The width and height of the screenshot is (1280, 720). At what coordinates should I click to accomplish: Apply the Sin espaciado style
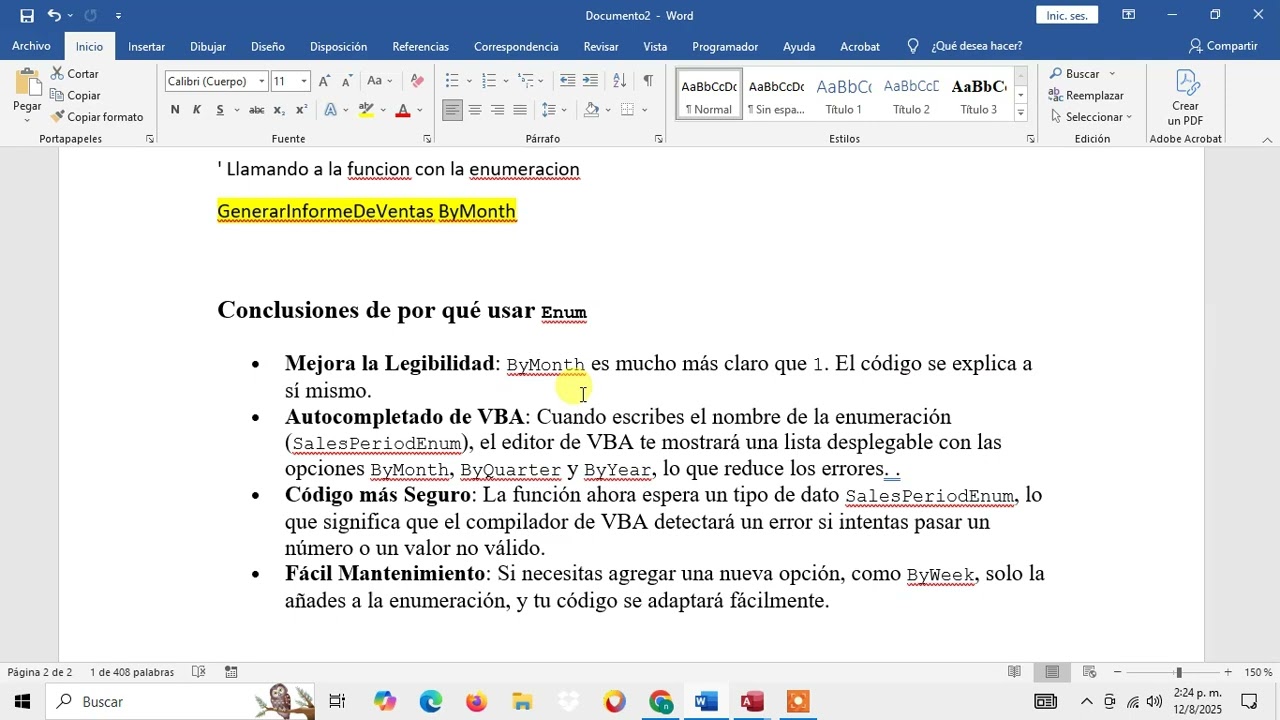776,95
